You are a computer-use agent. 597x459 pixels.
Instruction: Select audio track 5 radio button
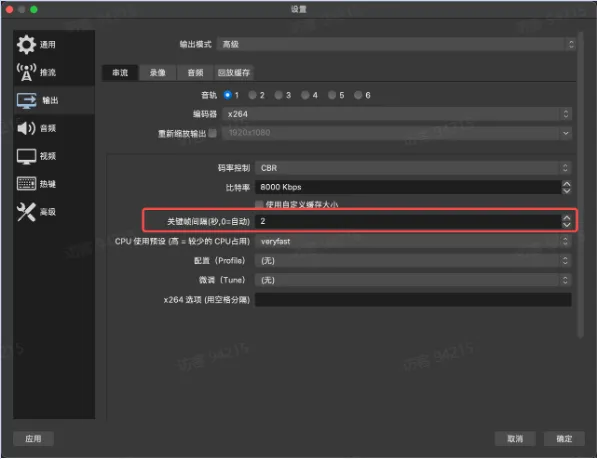click(332, 95)
